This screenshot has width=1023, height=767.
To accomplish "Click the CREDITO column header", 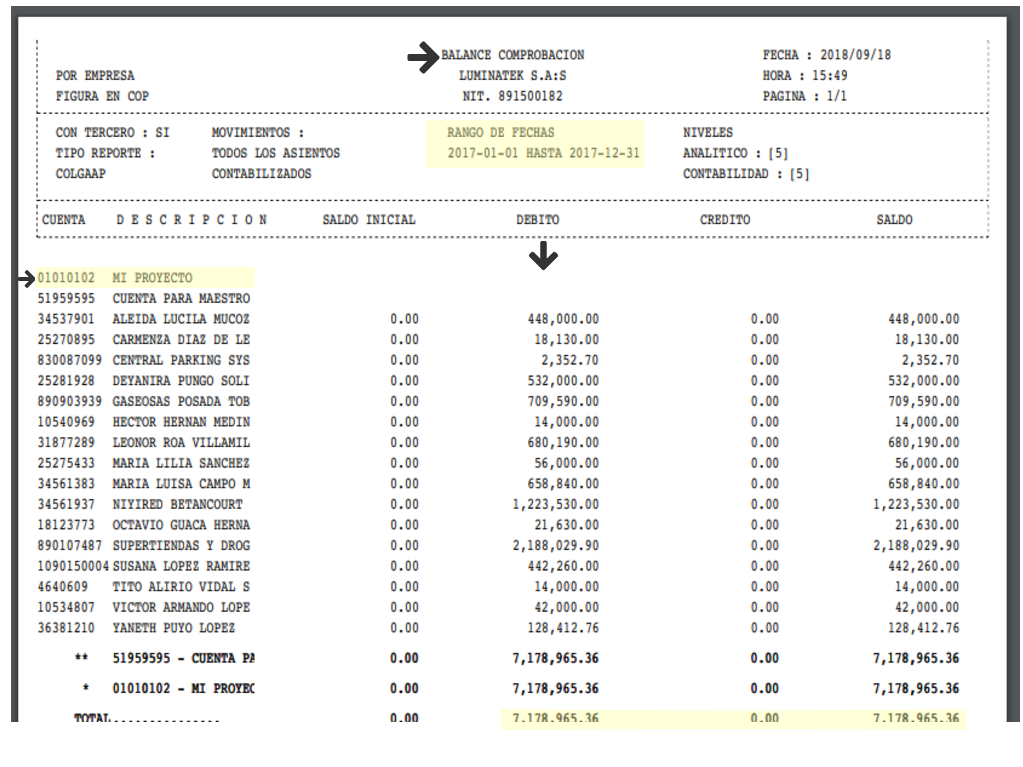I will 724,220.
